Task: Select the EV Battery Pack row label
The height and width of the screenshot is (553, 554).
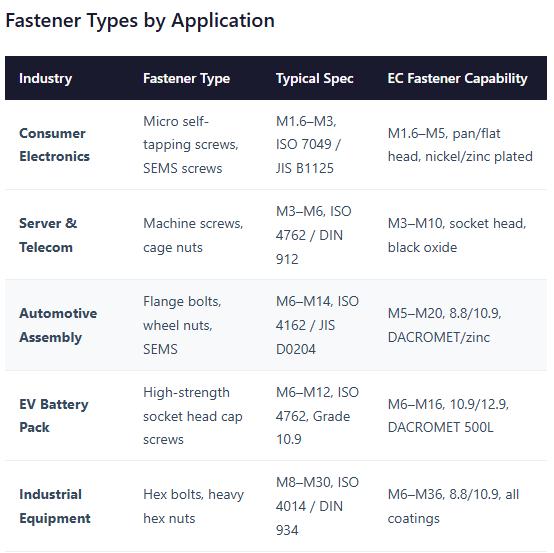Action: 54,416
